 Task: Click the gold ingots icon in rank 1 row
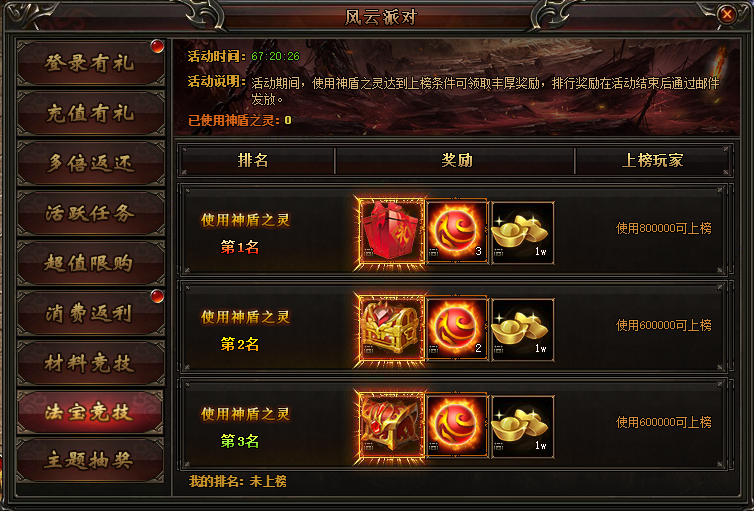coord(523,233)
